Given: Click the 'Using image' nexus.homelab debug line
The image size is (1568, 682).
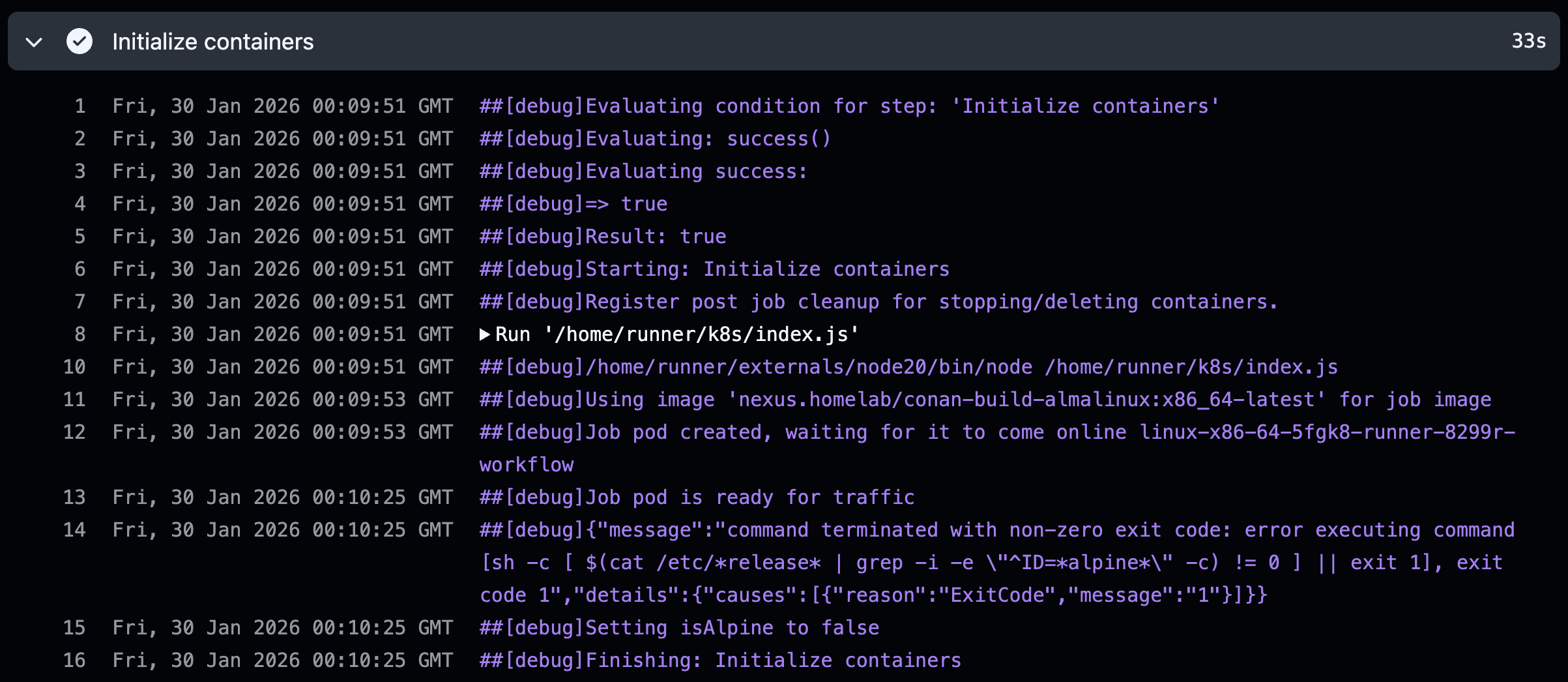Looking at the screenshot, I should point(985,400).
